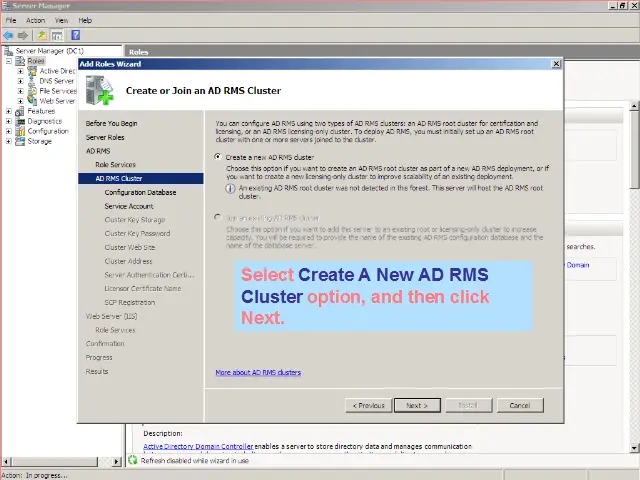Click the Back arrow toolbar icon

point(8,36)
